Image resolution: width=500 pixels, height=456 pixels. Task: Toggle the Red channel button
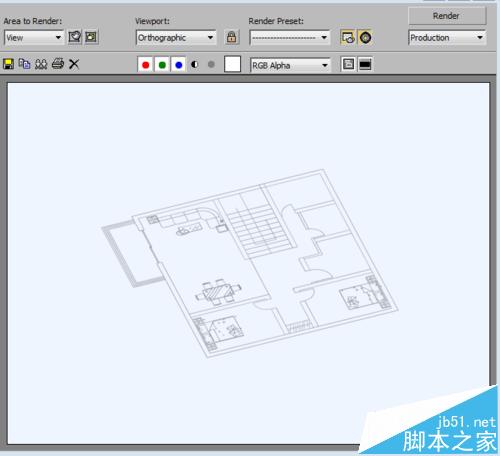(145, 65)
